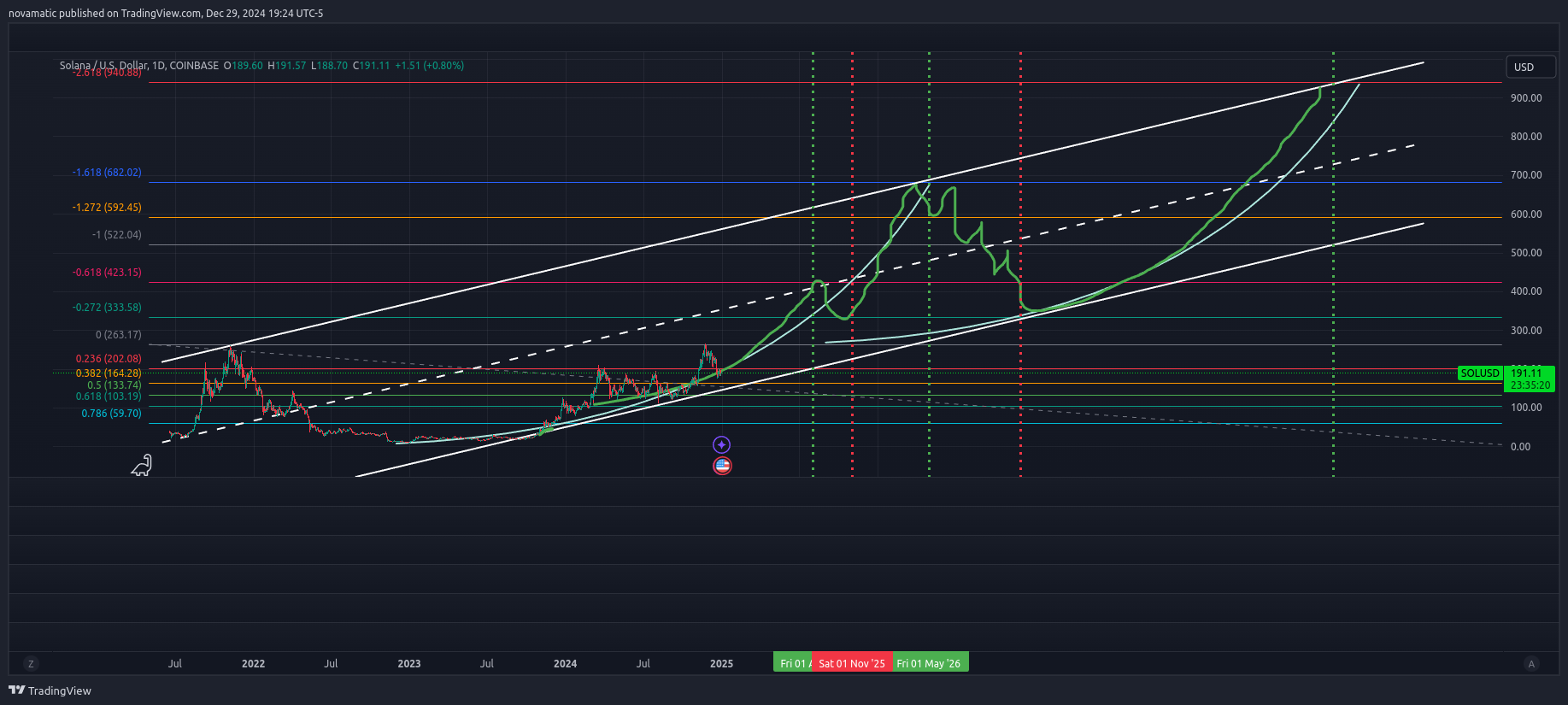Viewport: 1568px width, 705px height.
Task: Click the -1.272 (592.45) Fibonacci label
Action: click(107, 208)
